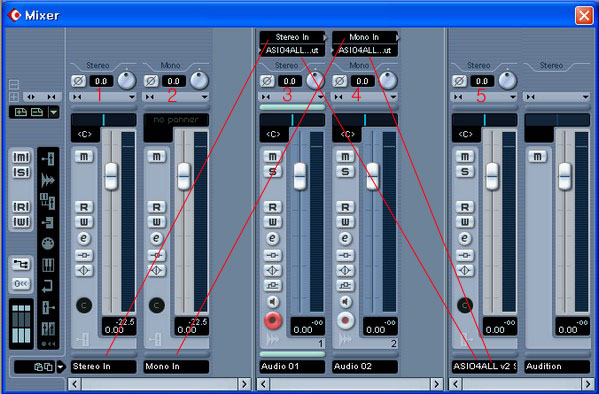Click the Audio 02 volume fader handle
The width and height of the screenshot is (599, 394).
[x=372, y=176]
